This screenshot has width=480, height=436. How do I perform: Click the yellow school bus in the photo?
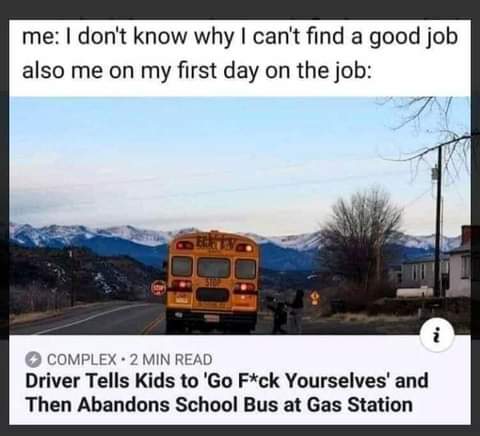(213, 282)
